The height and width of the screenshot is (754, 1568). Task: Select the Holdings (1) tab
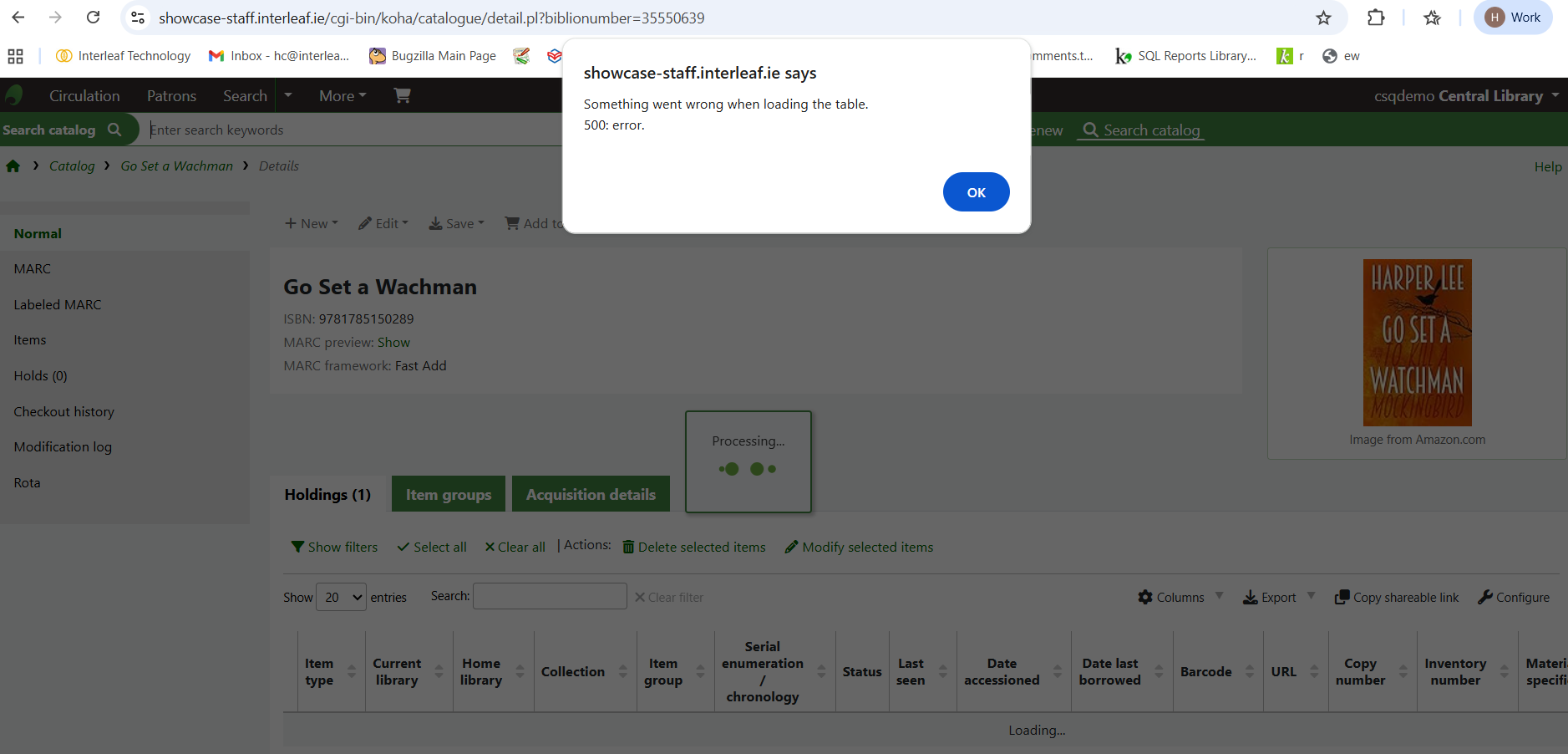(327, 494)
